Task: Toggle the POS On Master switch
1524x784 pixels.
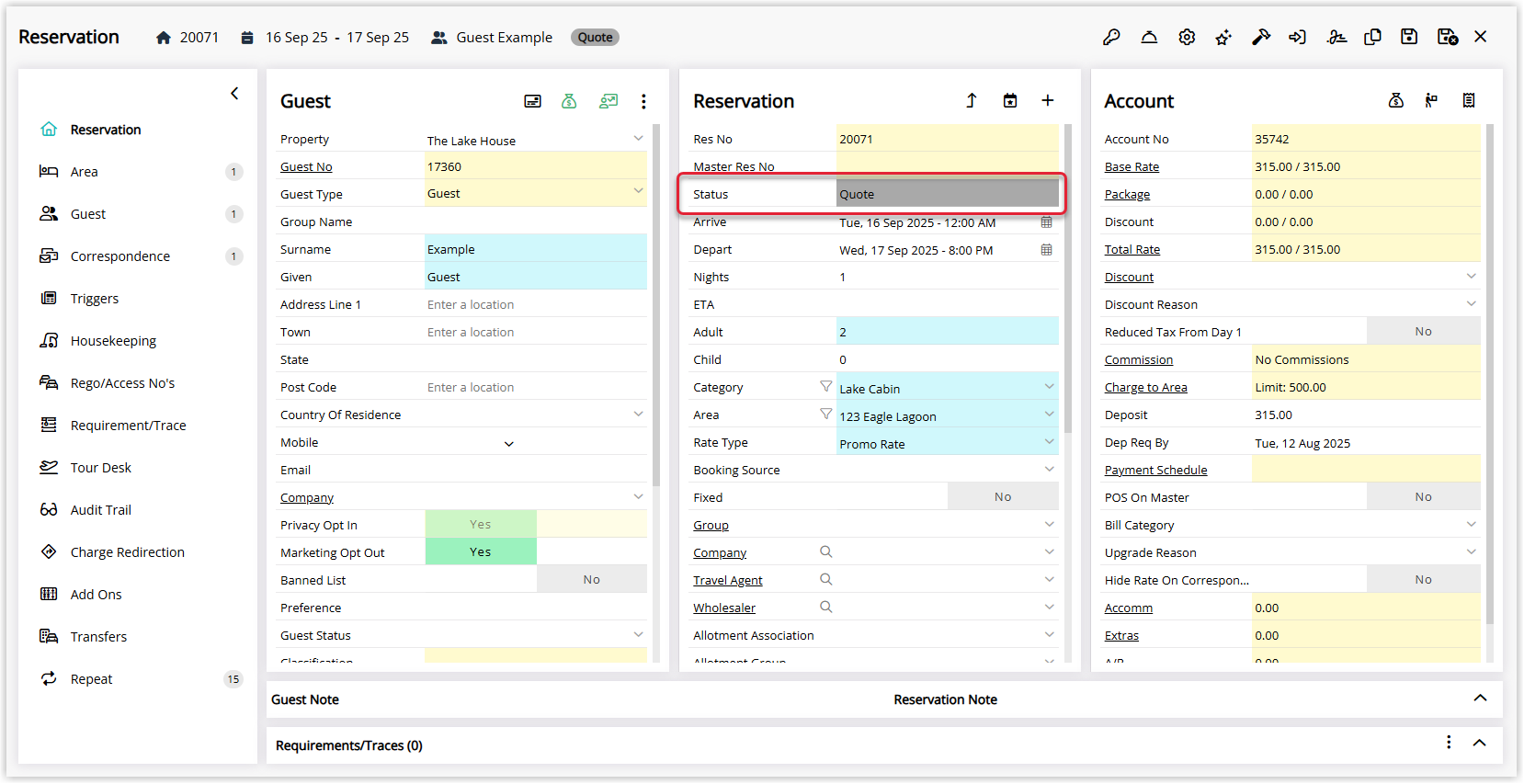Action: (1423, 496)
